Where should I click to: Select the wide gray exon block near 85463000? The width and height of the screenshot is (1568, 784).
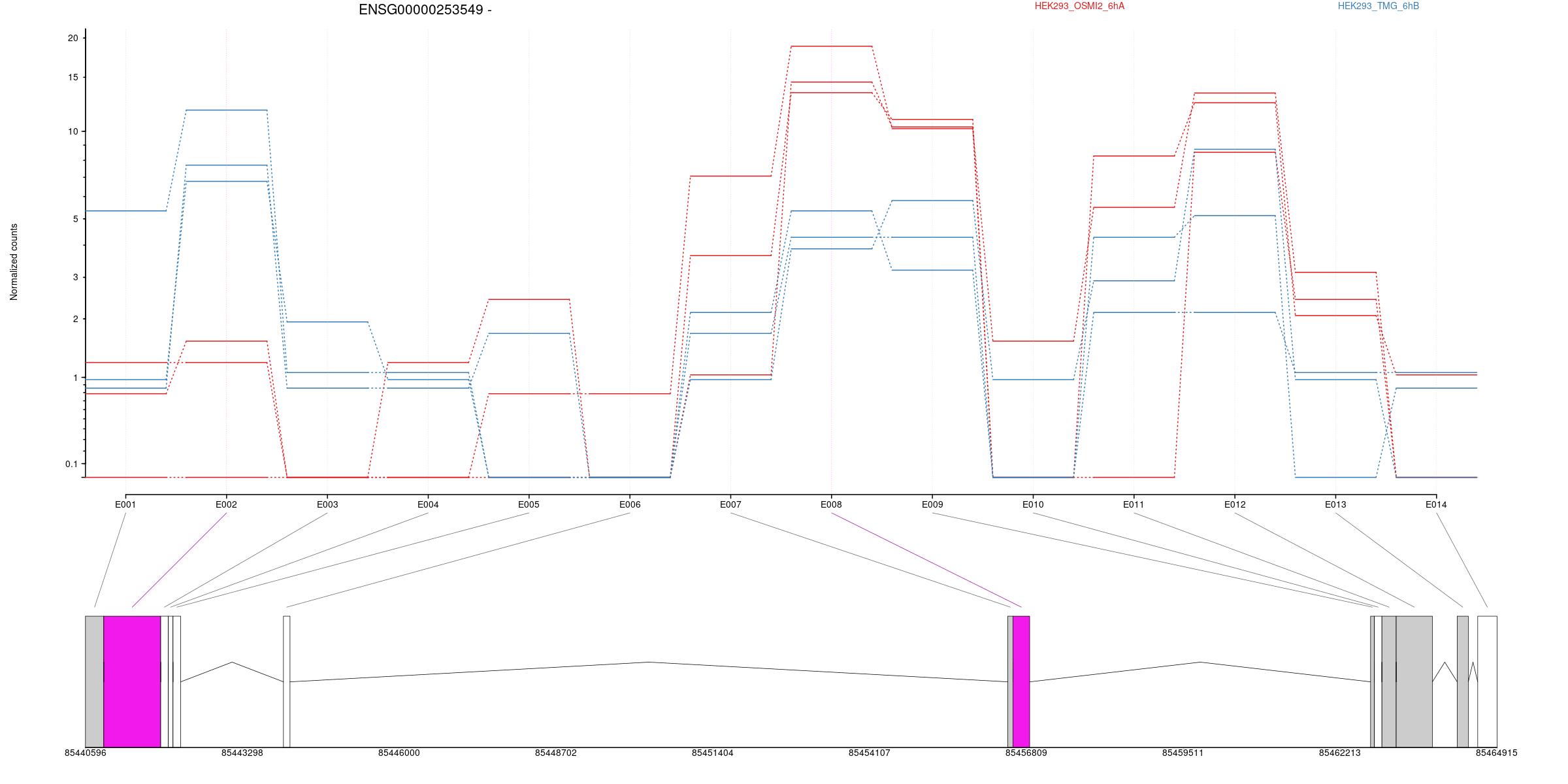(1414, 681)
